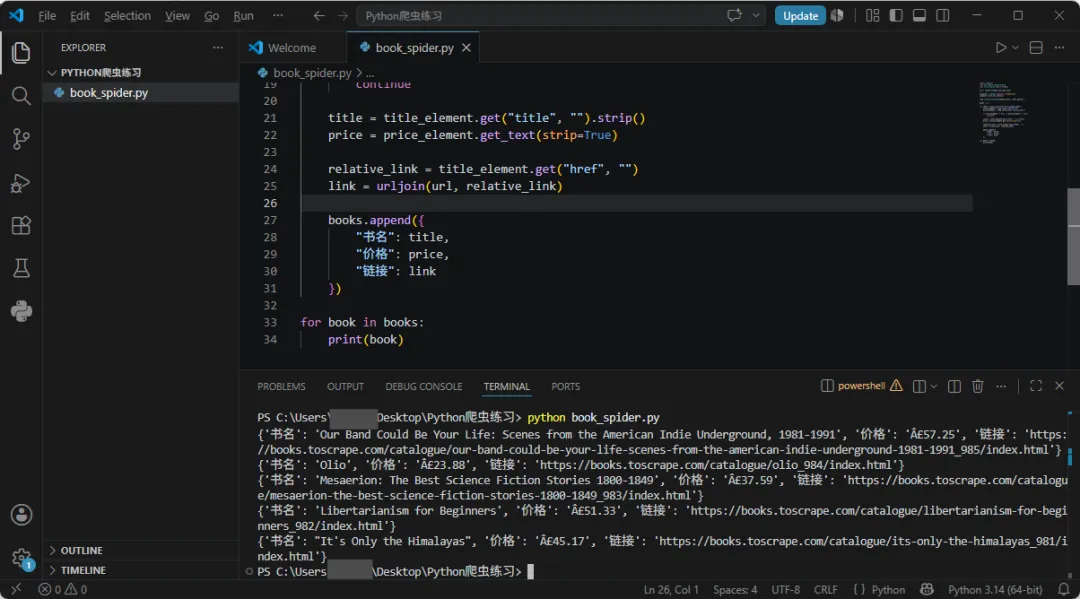Open the File menu

pyautogui.click(x=47, y=15)
